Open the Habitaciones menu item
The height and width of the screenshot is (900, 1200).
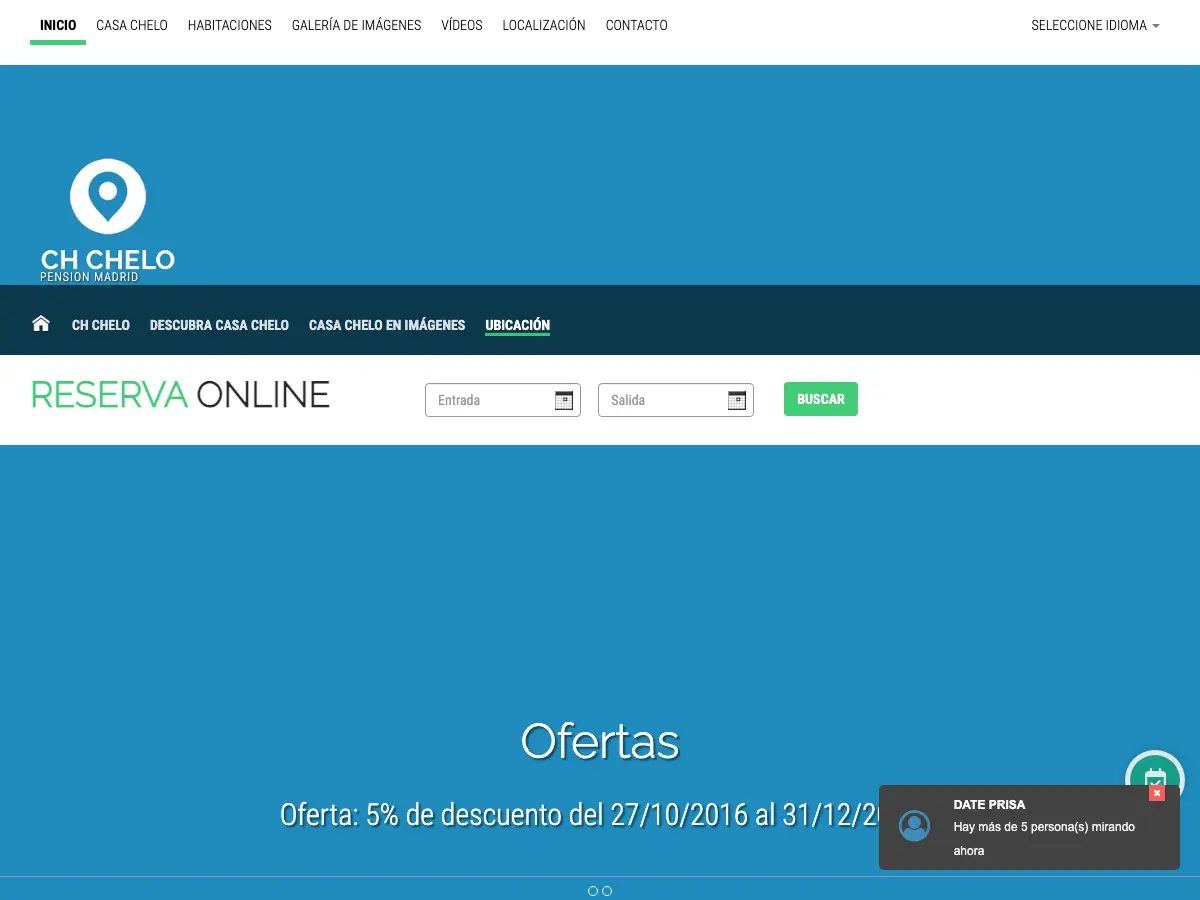click(230, 25)
